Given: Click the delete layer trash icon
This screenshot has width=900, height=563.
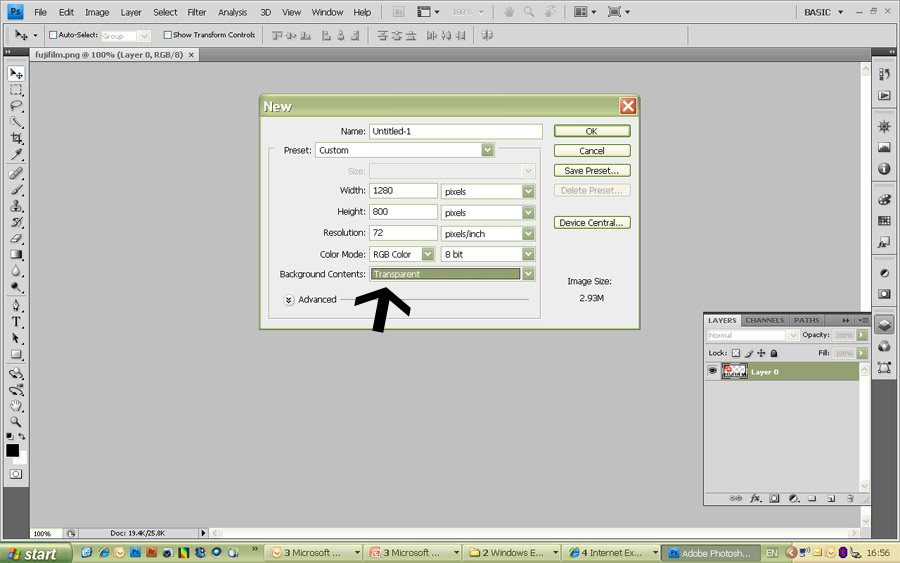Looking at the screenshot, I should click(x=849, y=498).
